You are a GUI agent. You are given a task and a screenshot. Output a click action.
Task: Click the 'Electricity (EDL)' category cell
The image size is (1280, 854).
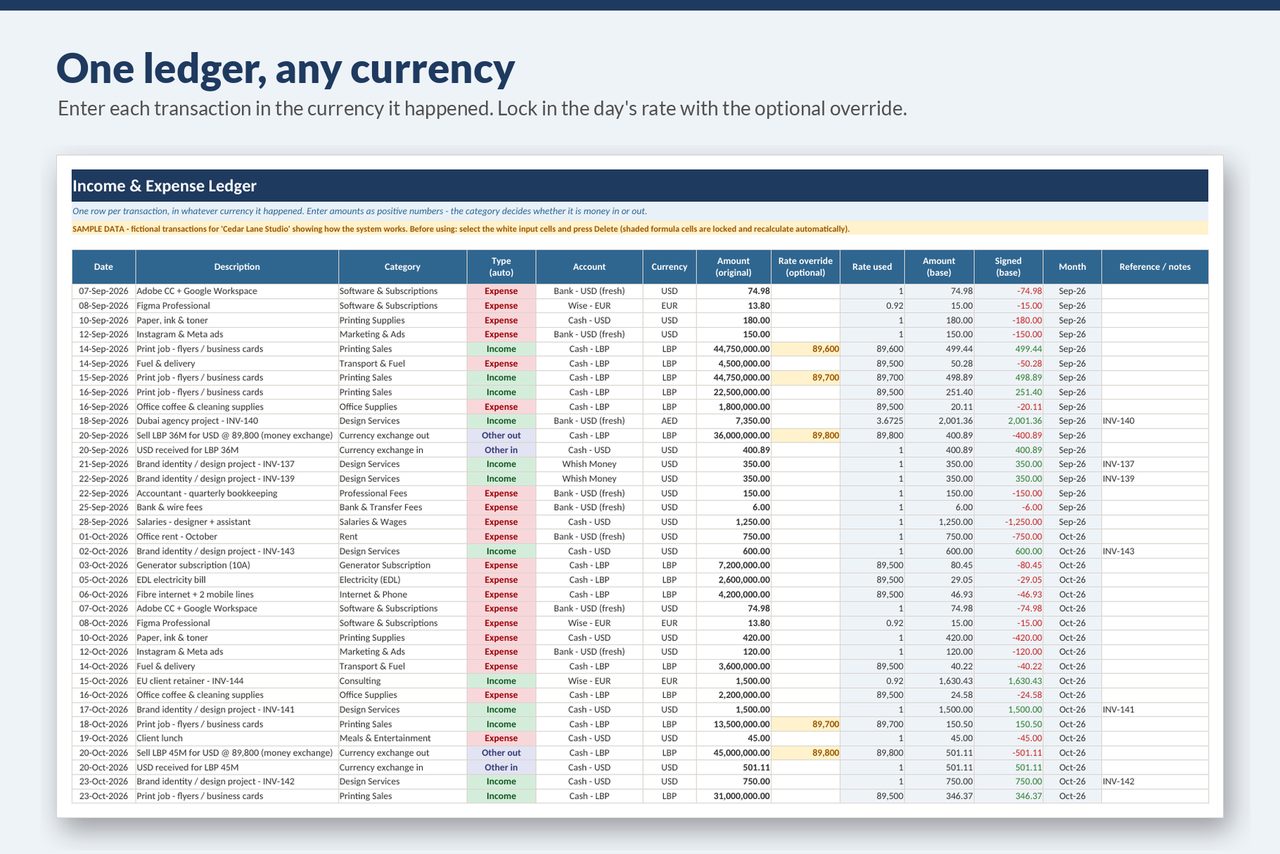[x=402, y=579]
